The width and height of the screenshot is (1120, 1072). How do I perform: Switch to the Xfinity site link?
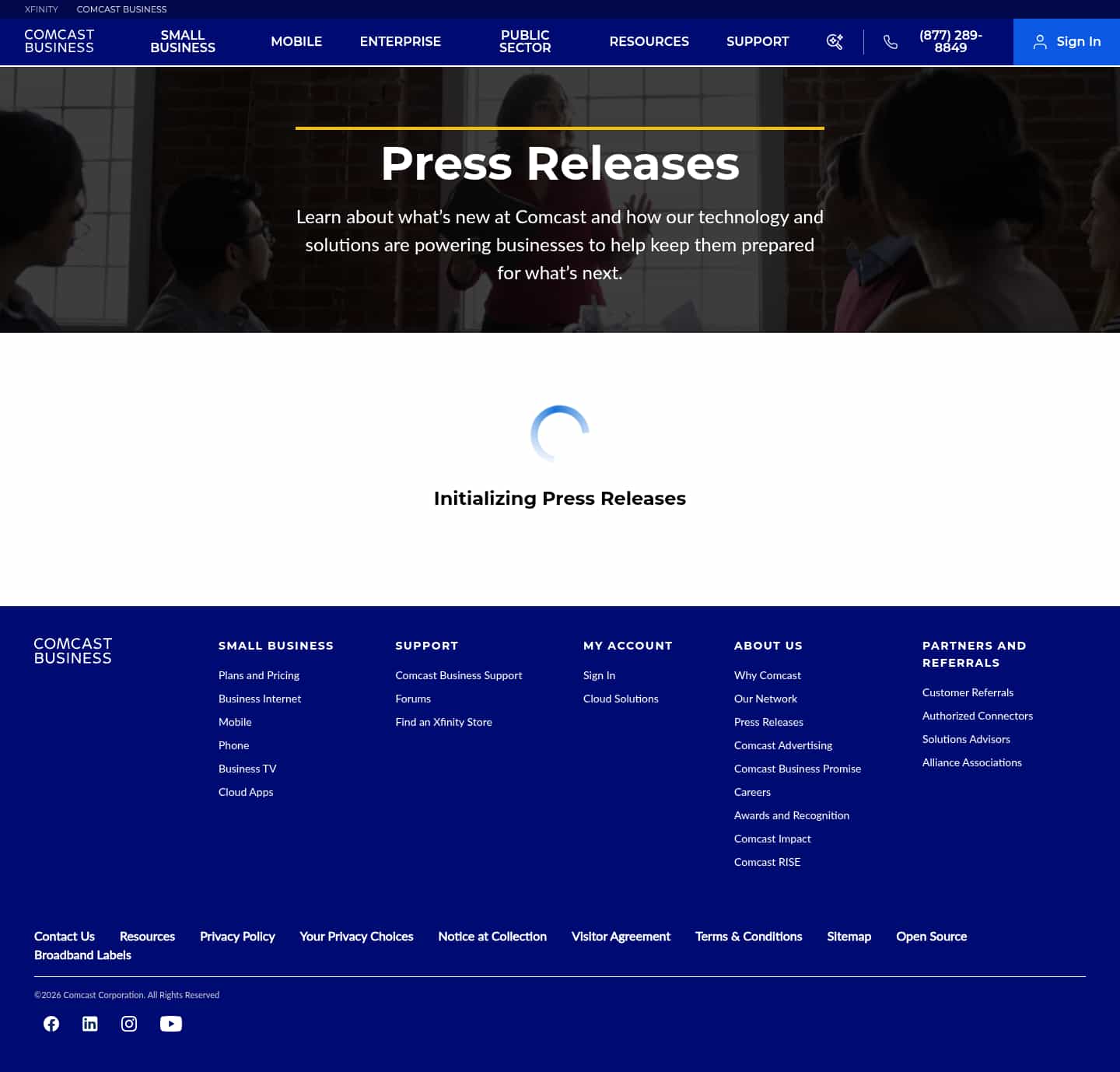pyautogui.click(x=41, y=9)
